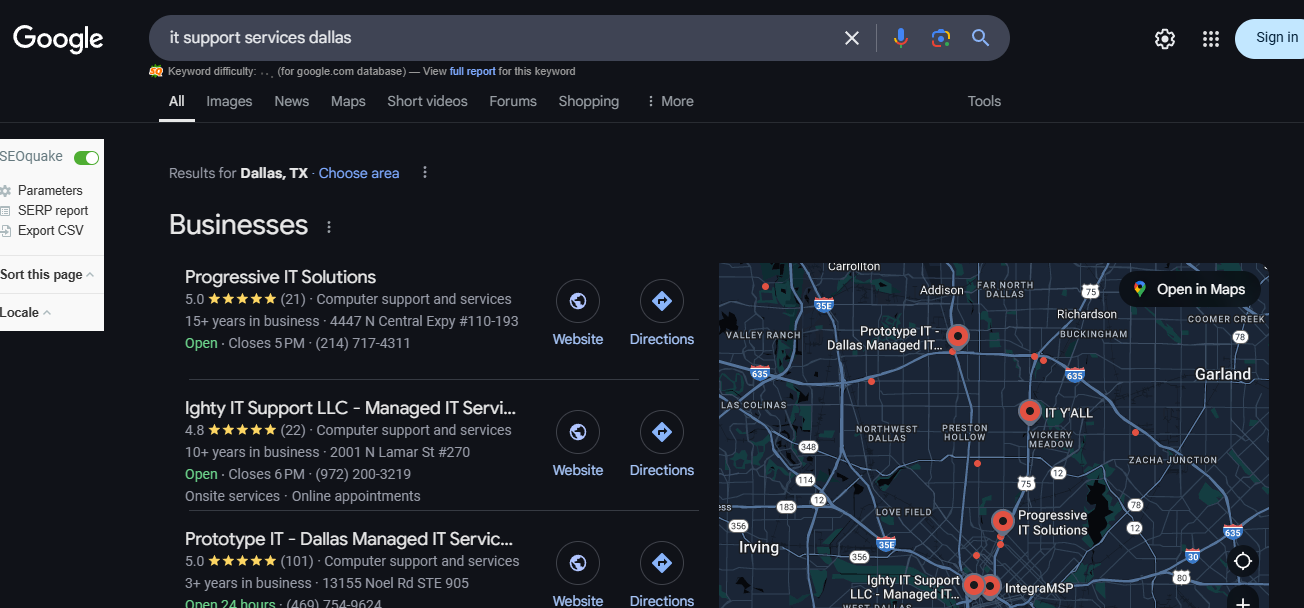Open three-dot menu beside Businesses heading
Viewport: 1304px width, 608px height.
(x=329, y=227)
